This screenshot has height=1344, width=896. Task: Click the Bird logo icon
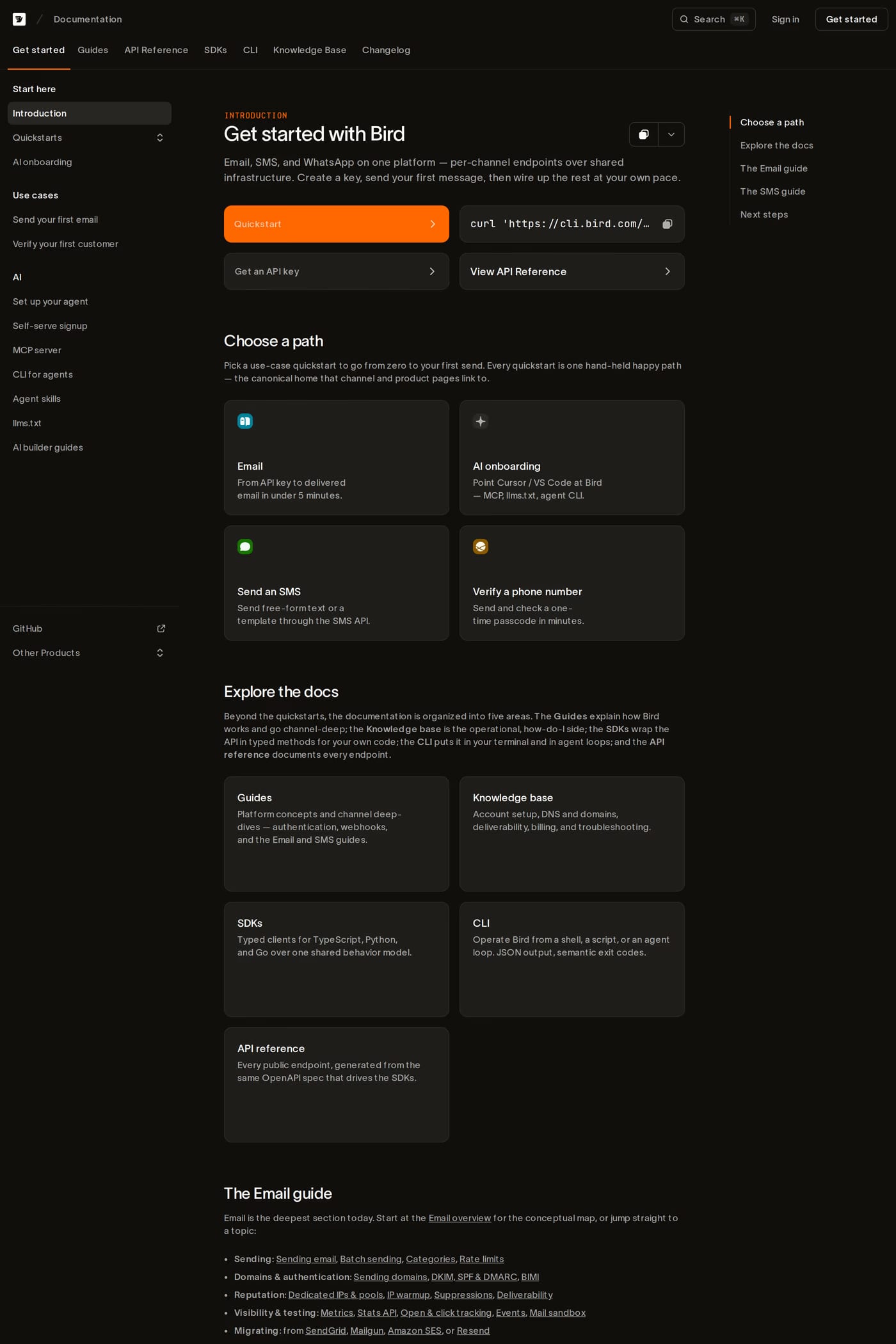pyautogui.click(x=19, y=19)
